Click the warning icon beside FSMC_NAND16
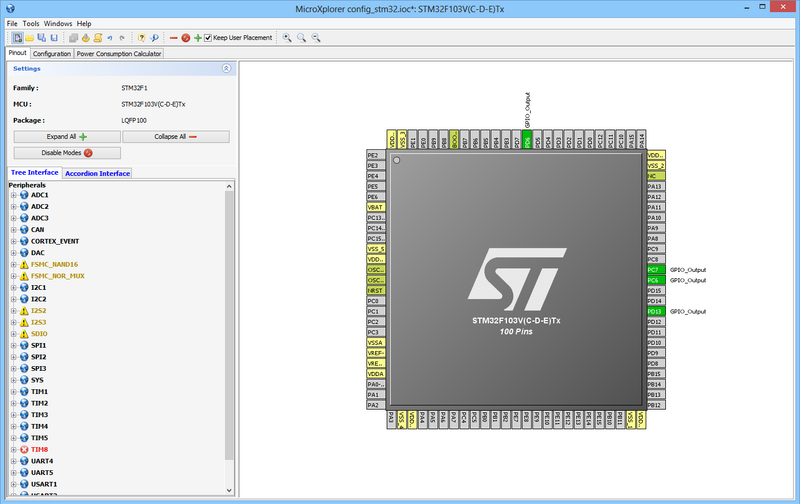Image resolution: width=800 pixels, height=504 pixels. [24, 264]
